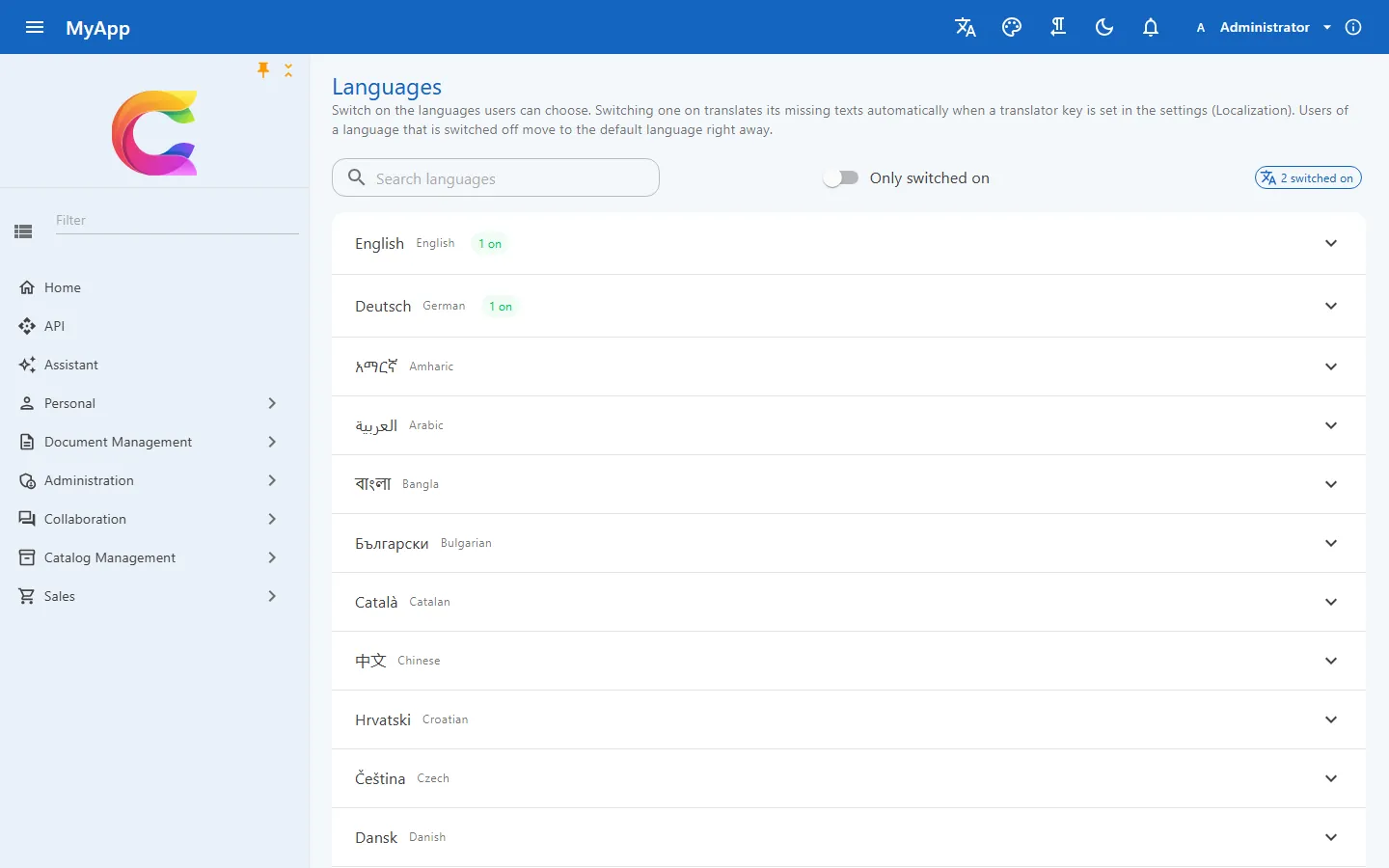Expand the Chinese language row
1389x868 pixels.
pyautogui.click(x=849, y=661)
